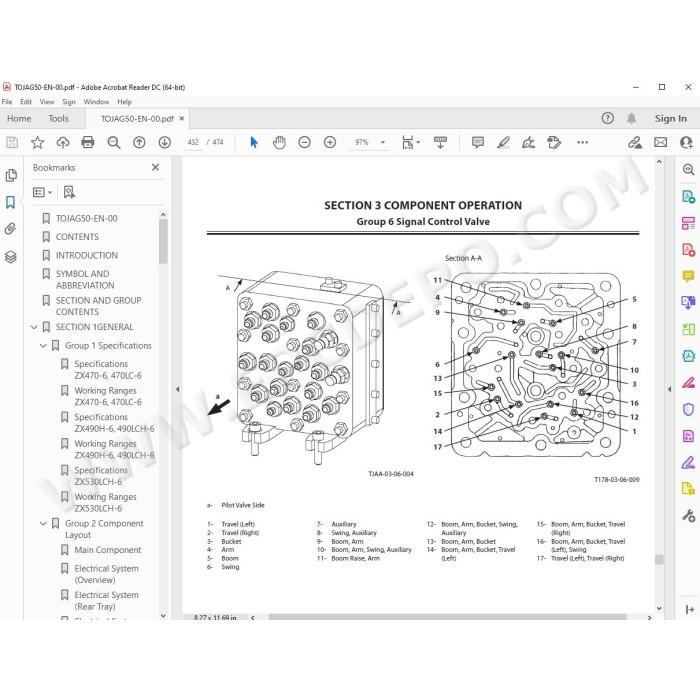This screenshot has width=700, height=700.
Task: Open the Window menu
Action: (96, 102)
